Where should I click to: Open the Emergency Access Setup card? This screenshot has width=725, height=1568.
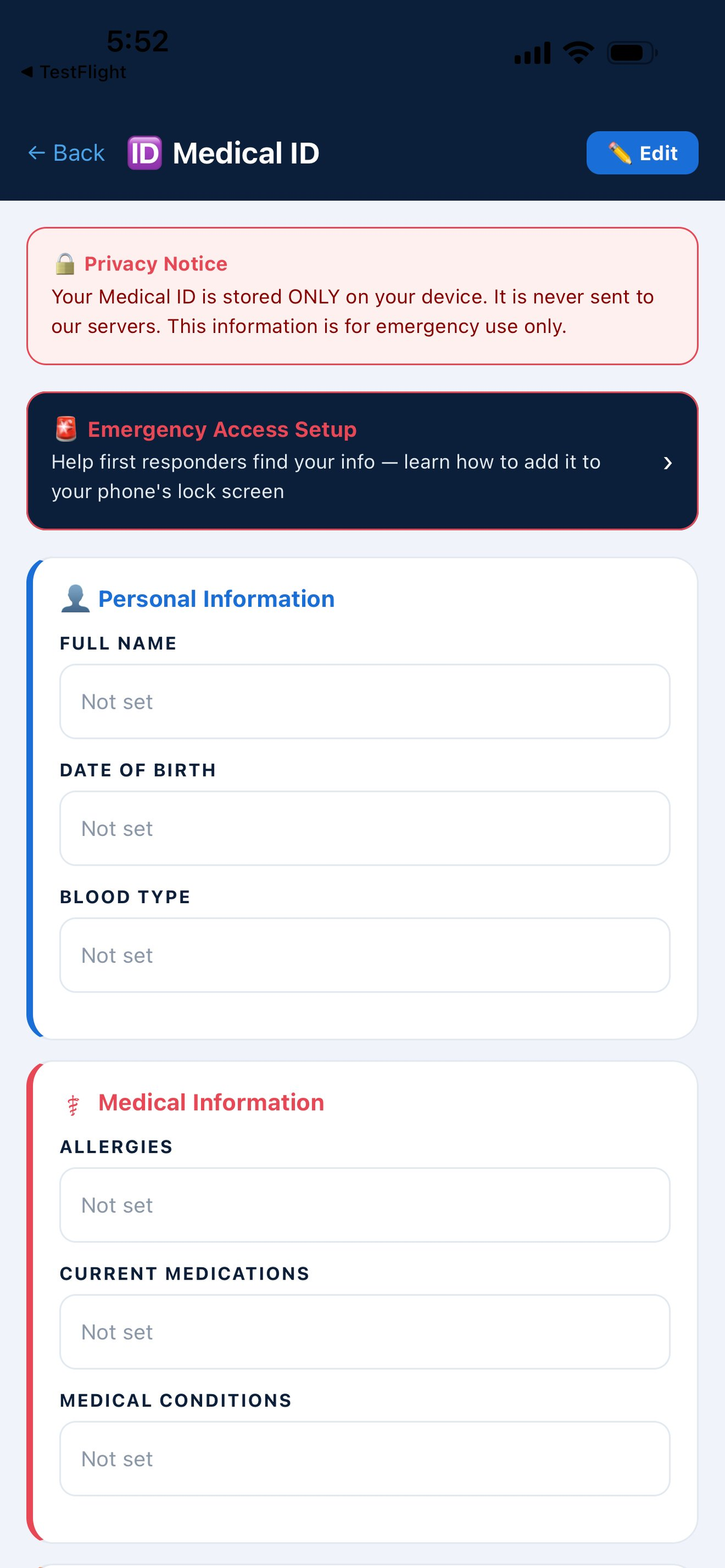[362, 461]
